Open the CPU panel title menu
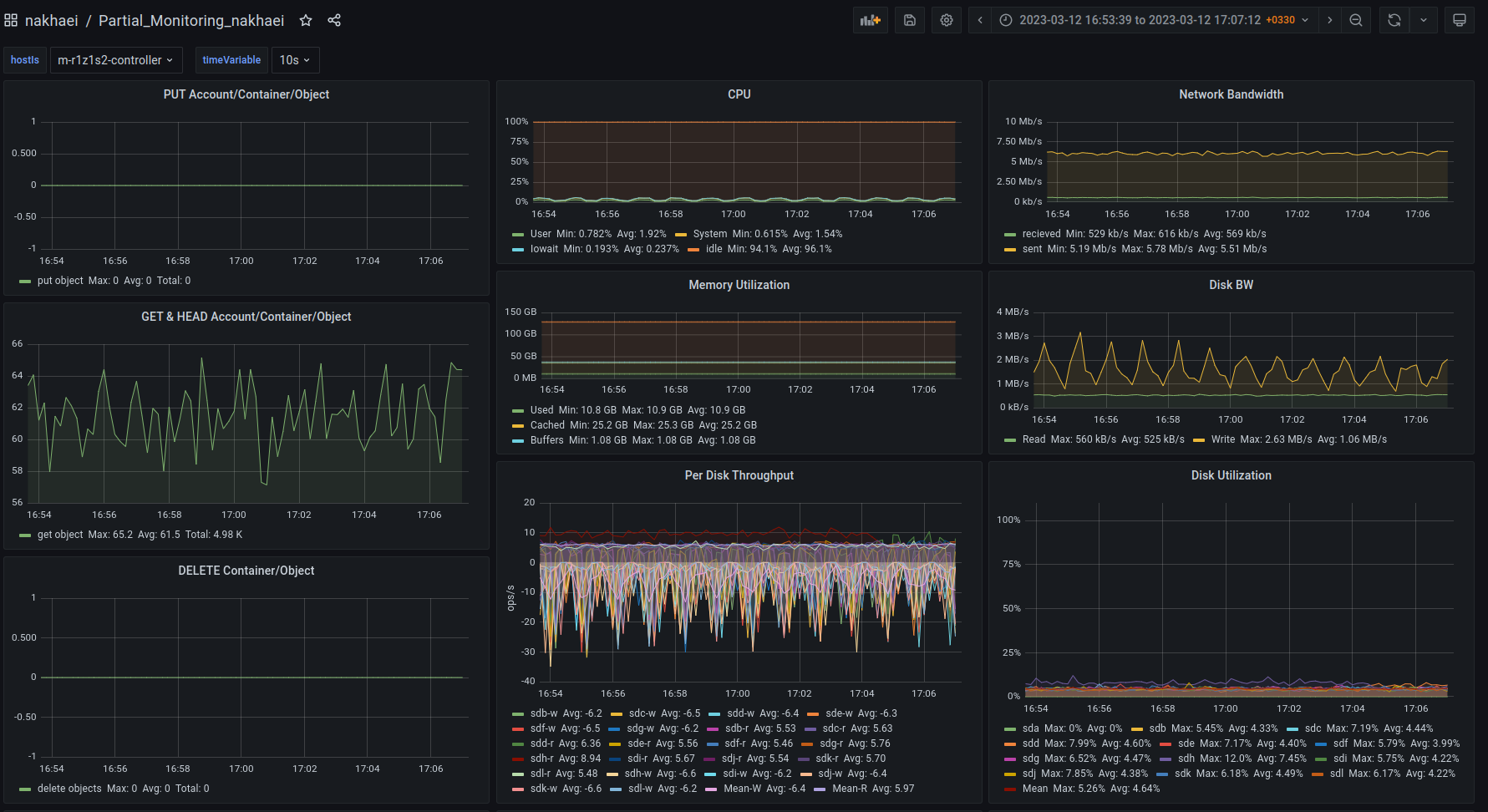The height and width of the screenshot is (812, 1488). (739, 94)
